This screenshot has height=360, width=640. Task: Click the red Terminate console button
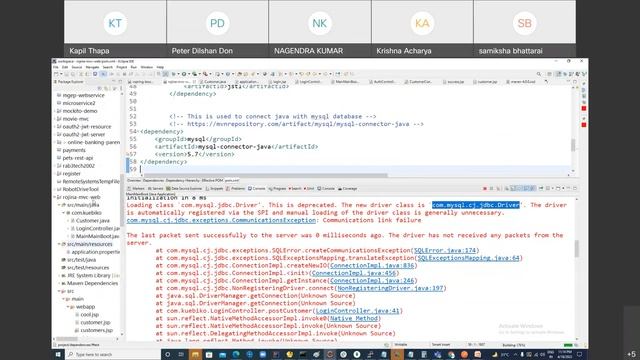485,189
